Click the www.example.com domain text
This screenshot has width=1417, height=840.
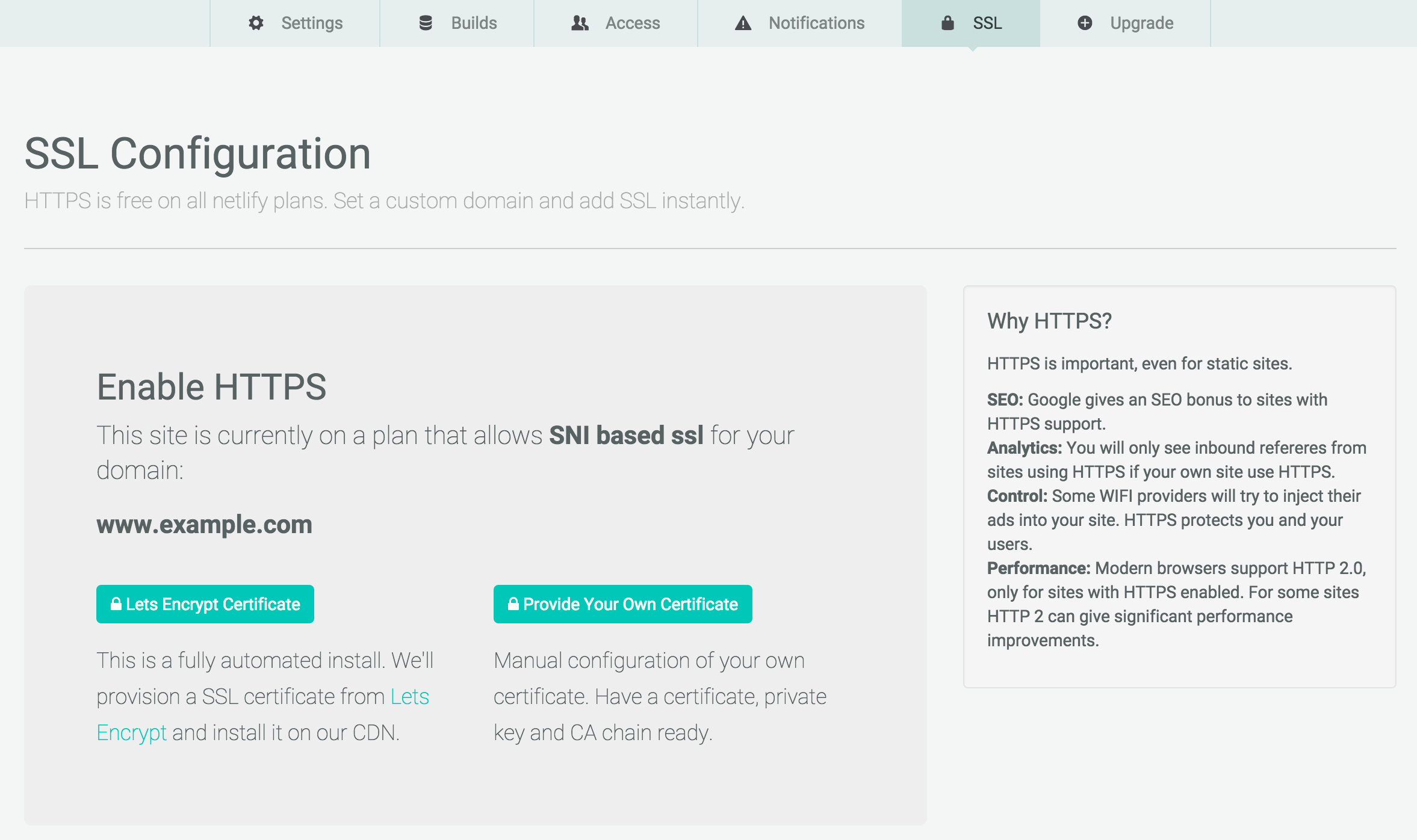click(x=204, y=524)
